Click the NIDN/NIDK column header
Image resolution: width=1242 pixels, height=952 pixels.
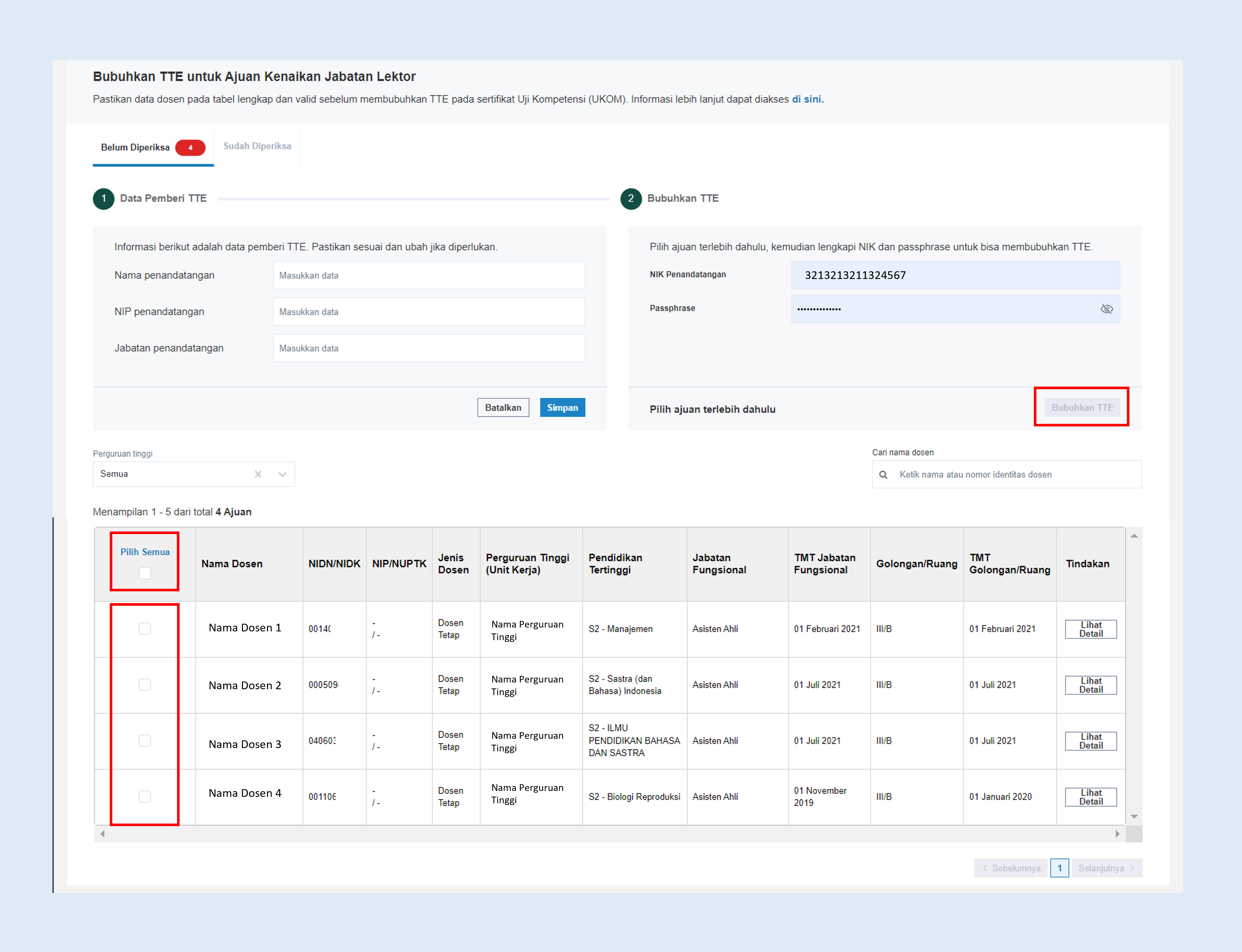(334, 564)
